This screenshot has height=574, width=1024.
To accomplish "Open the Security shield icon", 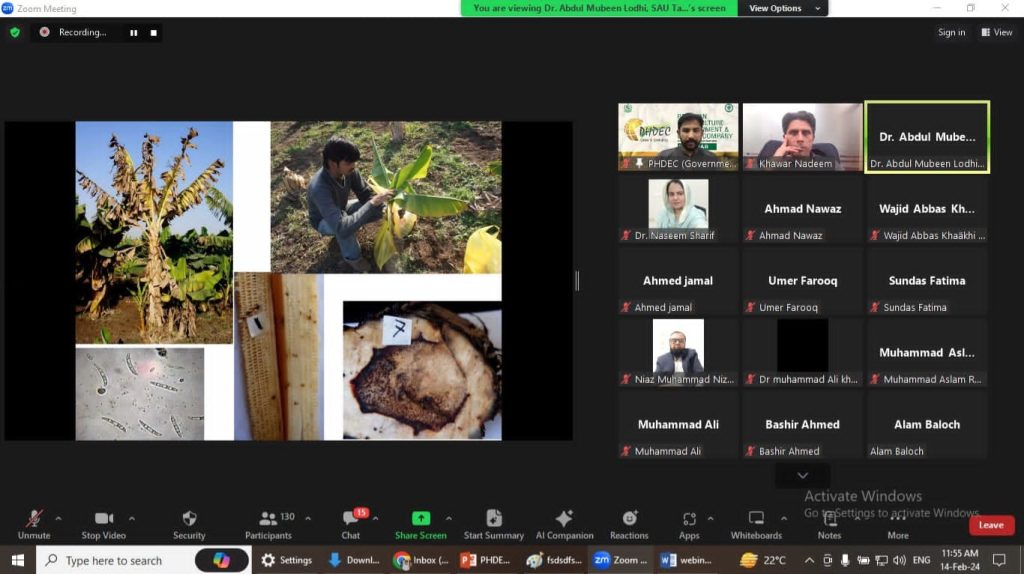I will 189,519.
